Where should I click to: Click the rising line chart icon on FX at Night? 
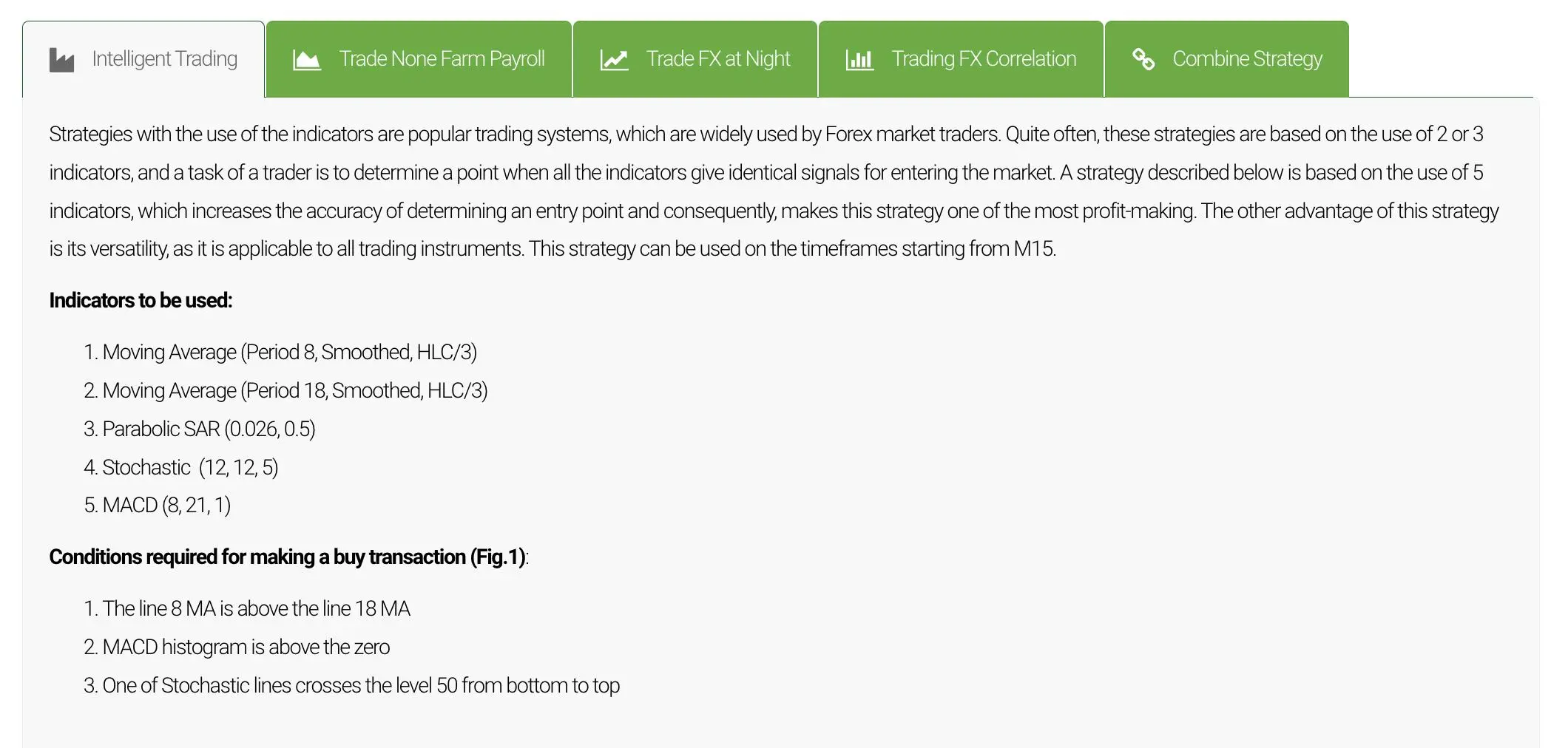[x=614, y=60]
